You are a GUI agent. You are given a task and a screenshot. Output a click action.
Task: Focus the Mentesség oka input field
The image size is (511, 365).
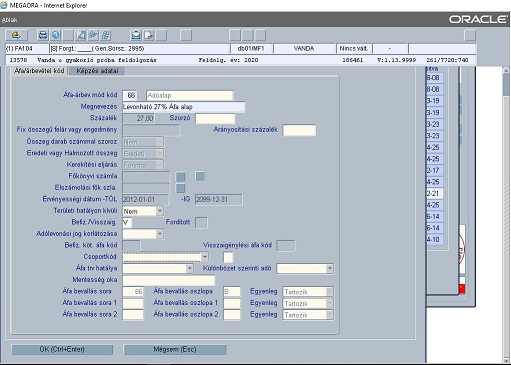(x=169, y=280)
